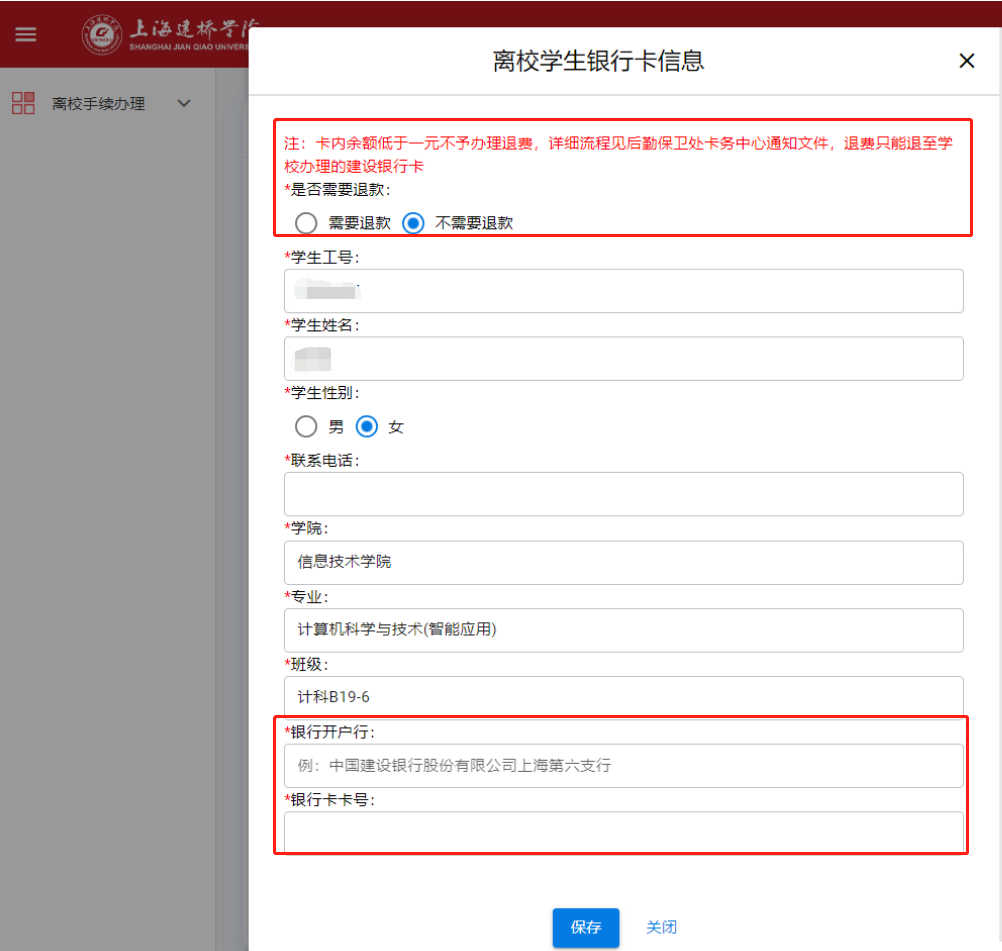Choose the 不需要退款 radio option
The height and width of the screenshot is (951, 1002).
click(413, 223)
